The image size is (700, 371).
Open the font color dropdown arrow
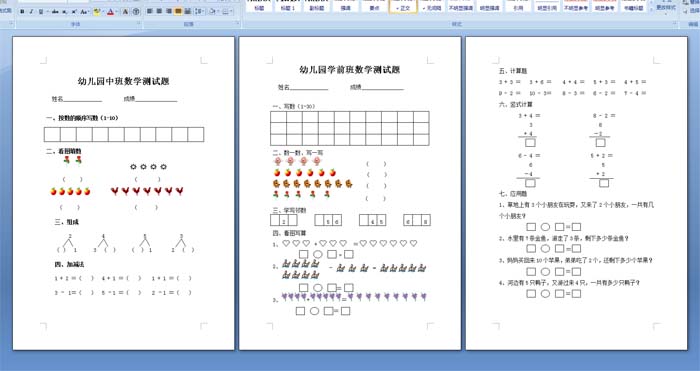click(117, 12)
